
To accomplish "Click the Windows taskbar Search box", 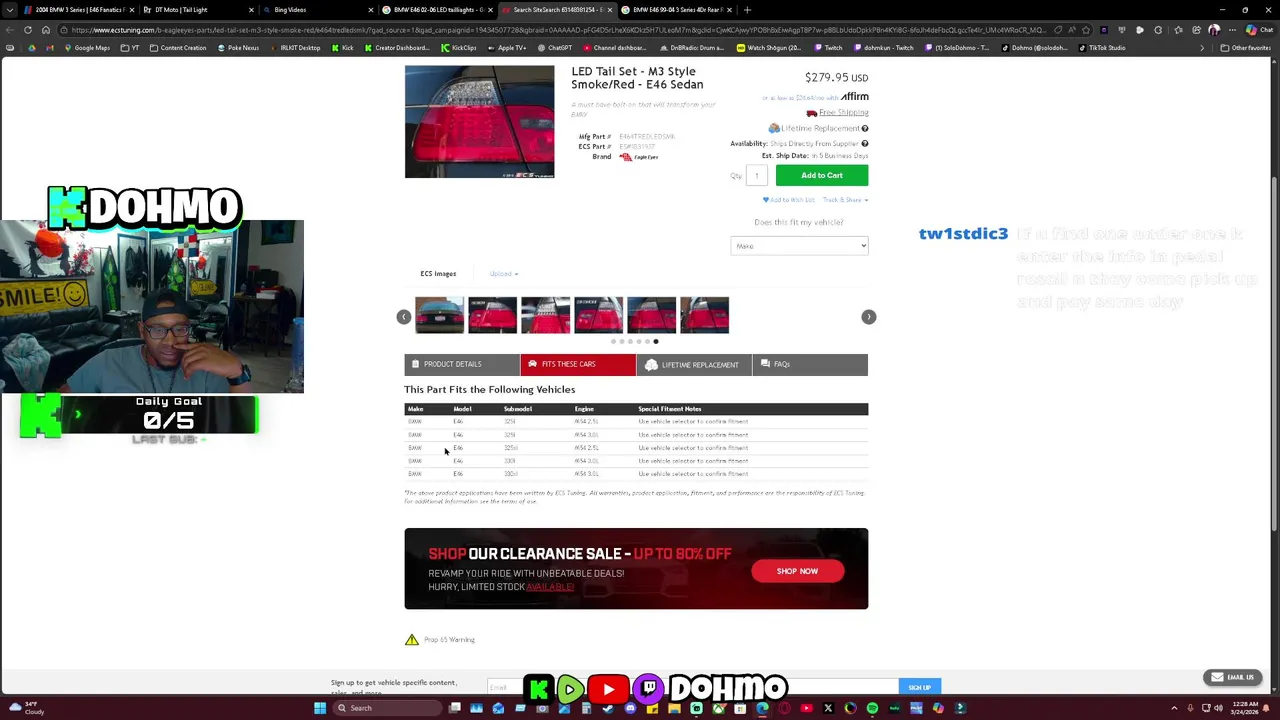I will [388, 708].
